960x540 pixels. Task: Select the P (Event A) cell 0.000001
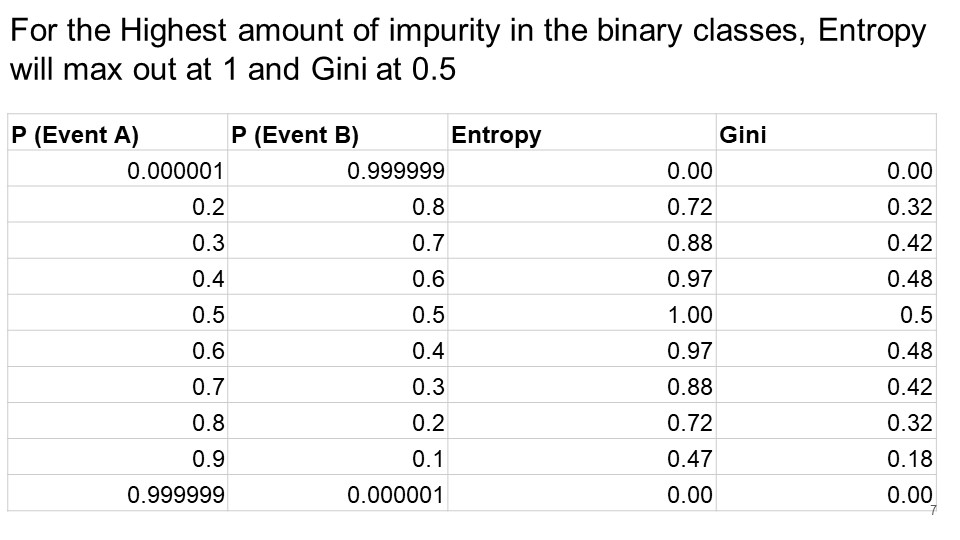(x=175, y=171)
